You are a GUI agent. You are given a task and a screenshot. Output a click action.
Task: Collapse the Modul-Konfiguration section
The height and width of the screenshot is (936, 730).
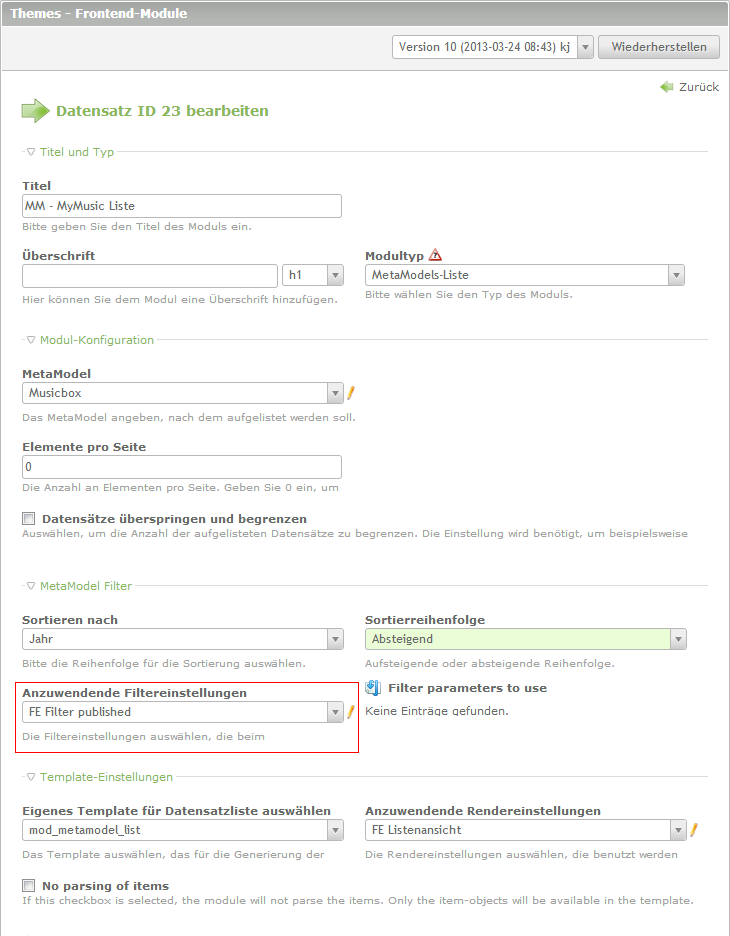pyautogui.click(x=90, y=340)
